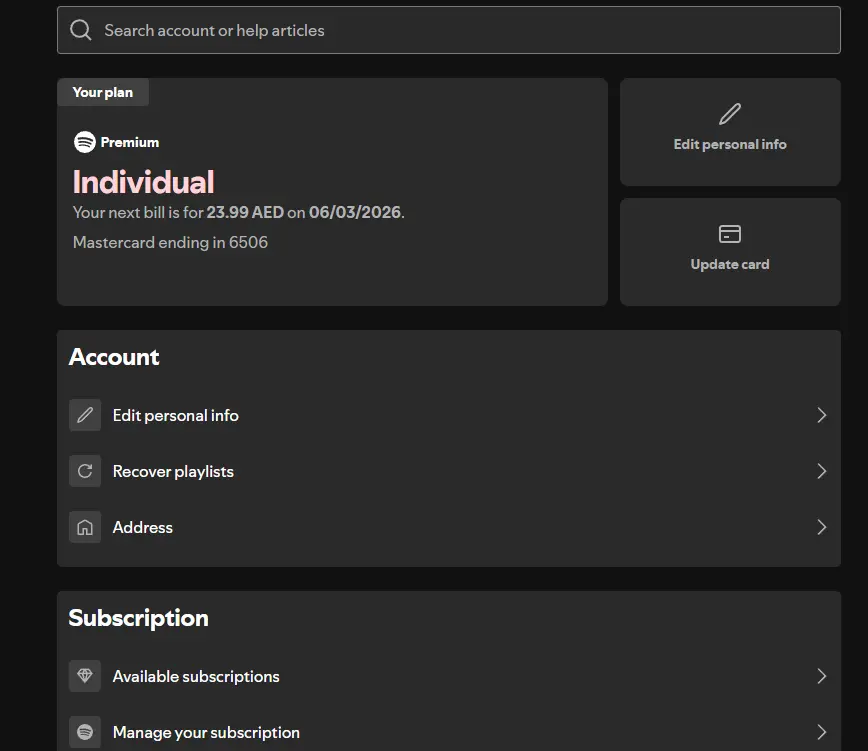Viewport: 868px width, 751px height.
Task: Click the search magnifier icon
Action: (81, 30)
